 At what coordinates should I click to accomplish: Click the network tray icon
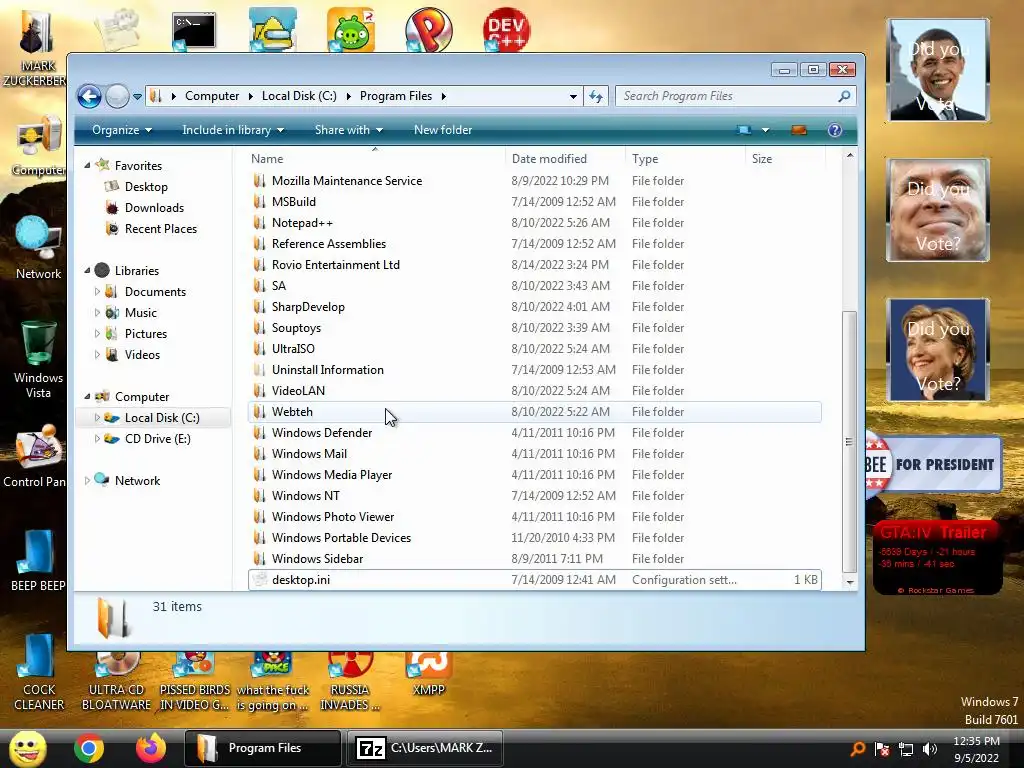(906, 749)
